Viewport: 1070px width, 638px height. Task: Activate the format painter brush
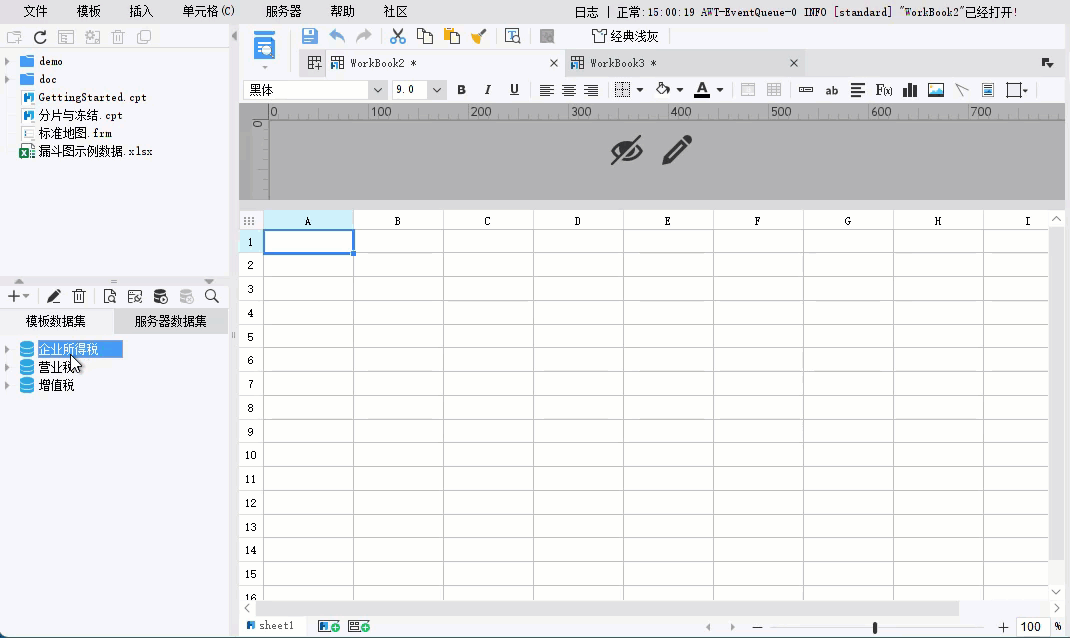(478, 36)
